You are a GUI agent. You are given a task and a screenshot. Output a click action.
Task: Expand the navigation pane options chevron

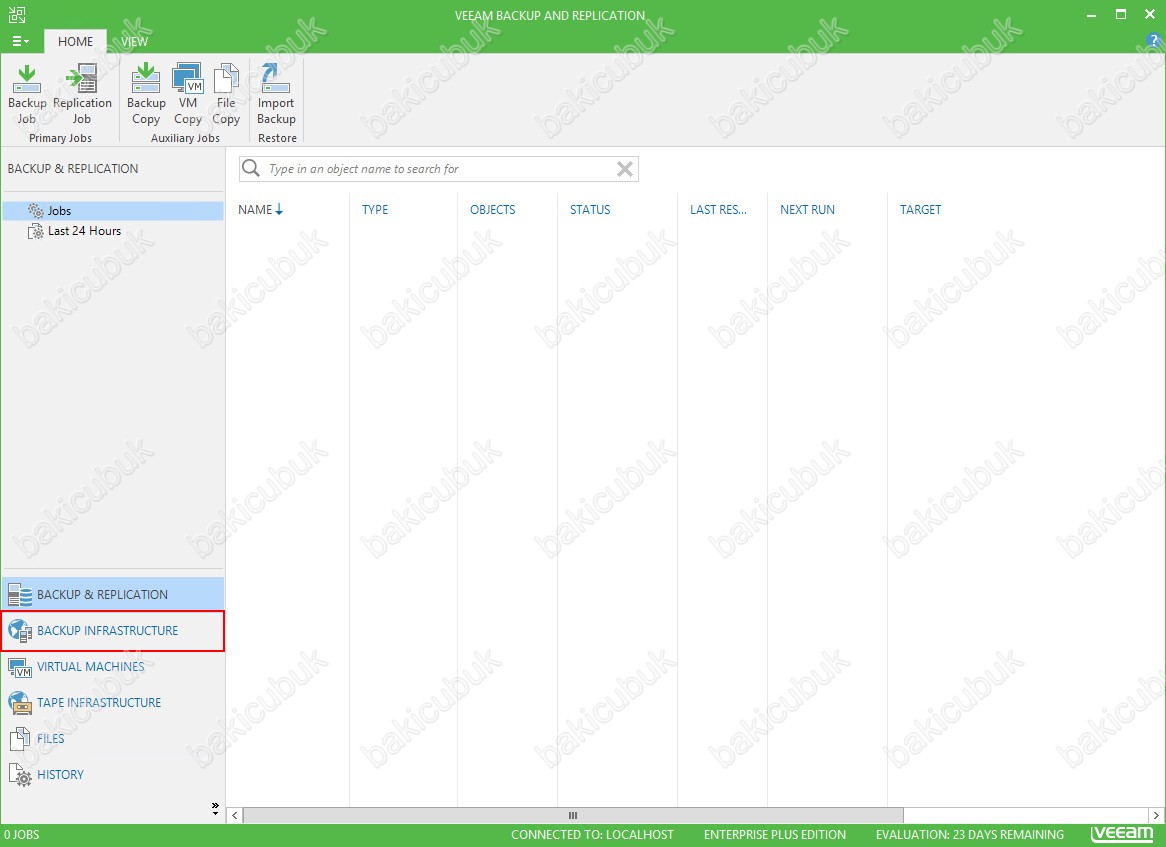point(215,808)
